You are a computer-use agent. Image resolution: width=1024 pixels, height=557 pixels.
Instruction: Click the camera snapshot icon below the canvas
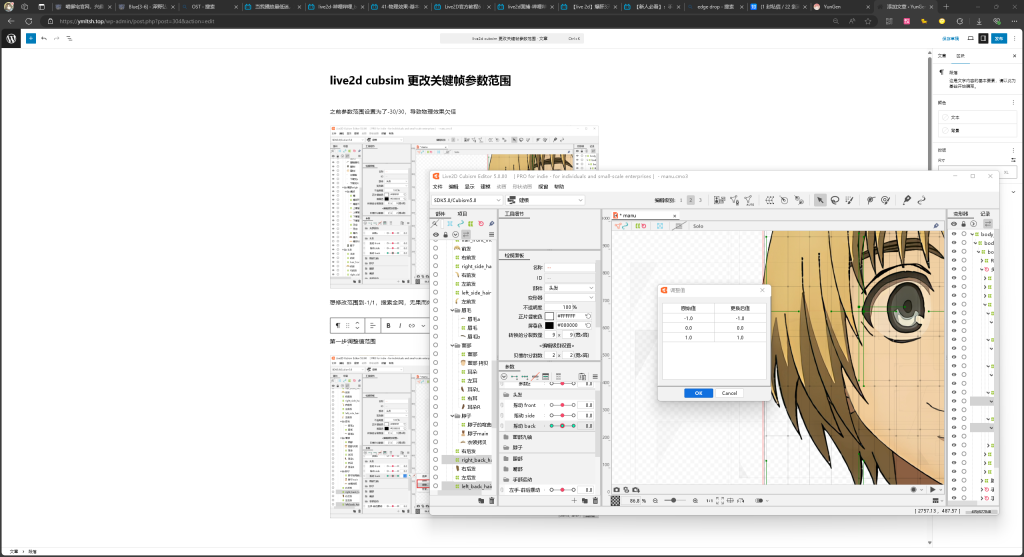pos(616,490)
